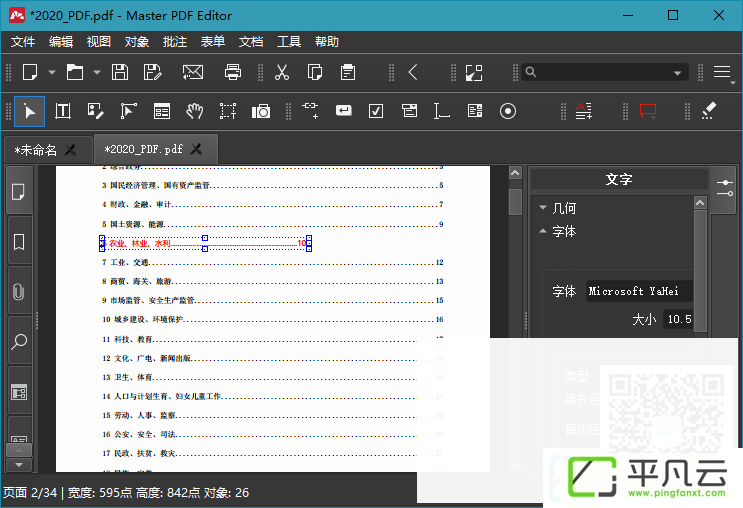Open the 视图 menu
The width and height of the screenshot is (743, 508).
(99, 42)
